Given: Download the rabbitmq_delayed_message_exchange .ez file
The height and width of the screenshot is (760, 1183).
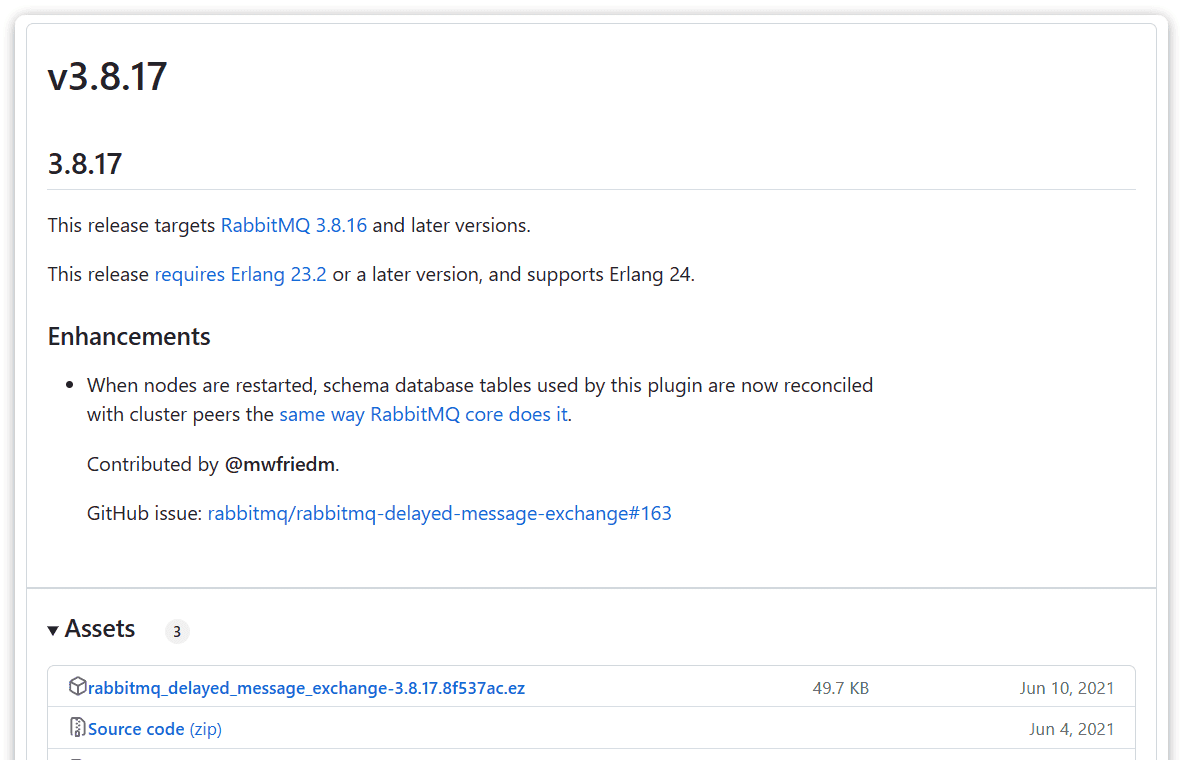Looking at the screenshot, I should [306, 688].
